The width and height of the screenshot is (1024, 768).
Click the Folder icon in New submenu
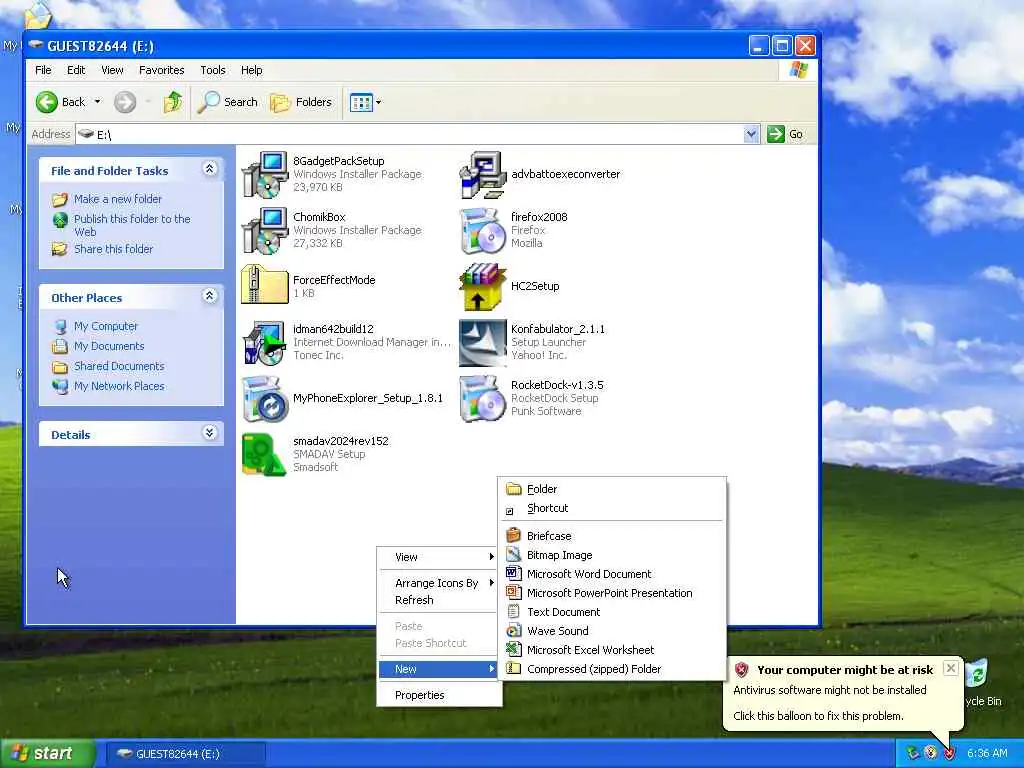pyautogui.click(x=514, y=489)
